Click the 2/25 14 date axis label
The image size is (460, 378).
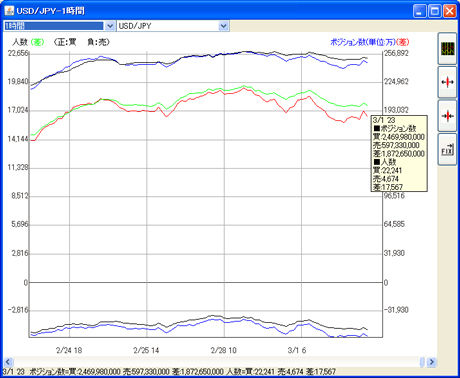tap(146, 350)
